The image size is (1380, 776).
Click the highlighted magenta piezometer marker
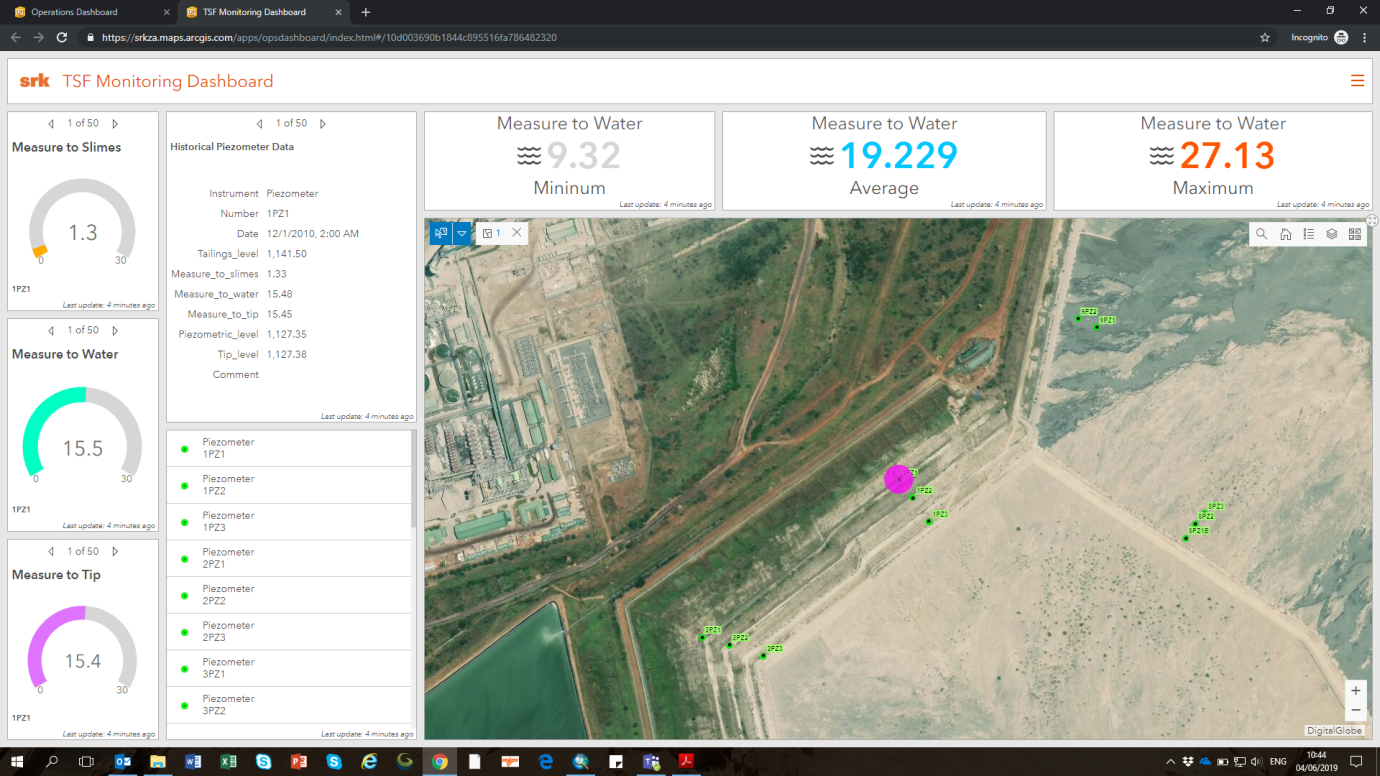(899, 479)
